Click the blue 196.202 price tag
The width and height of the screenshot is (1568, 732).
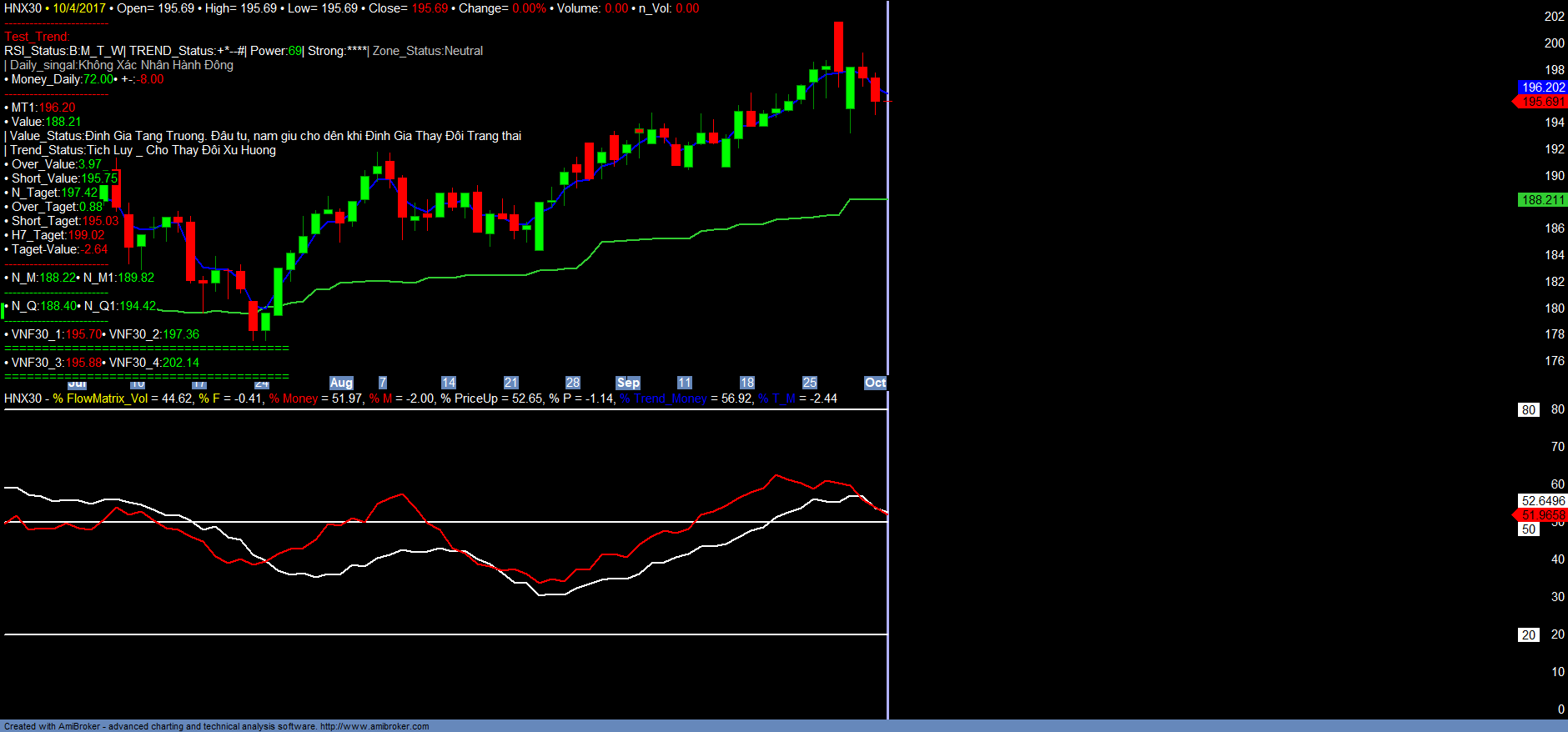[1542, 88]
